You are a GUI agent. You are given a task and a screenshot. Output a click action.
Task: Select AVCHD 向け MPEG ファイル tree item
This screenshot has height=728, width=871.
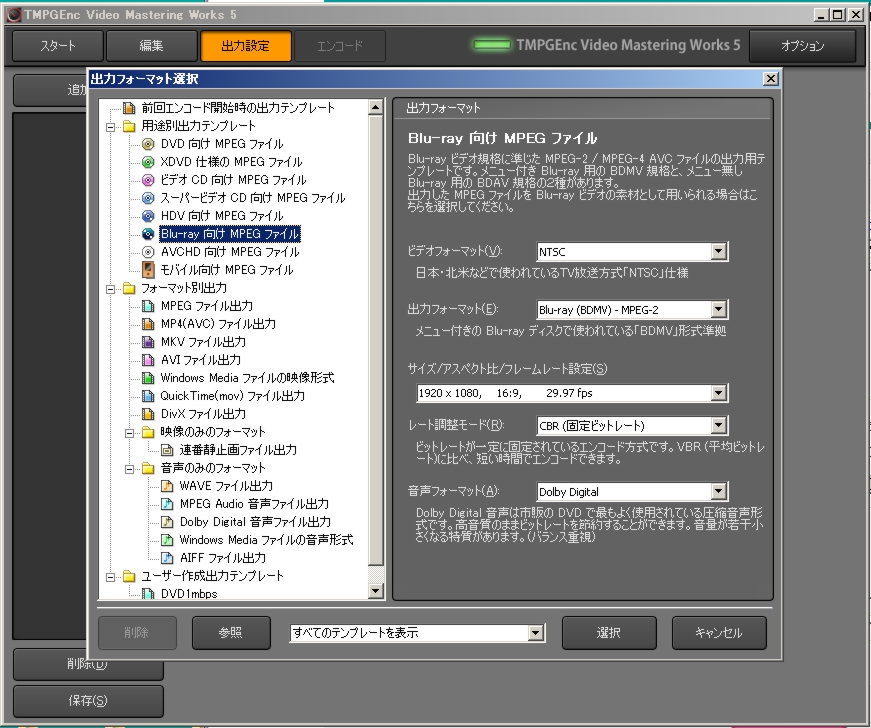click(x=230, y=252)
